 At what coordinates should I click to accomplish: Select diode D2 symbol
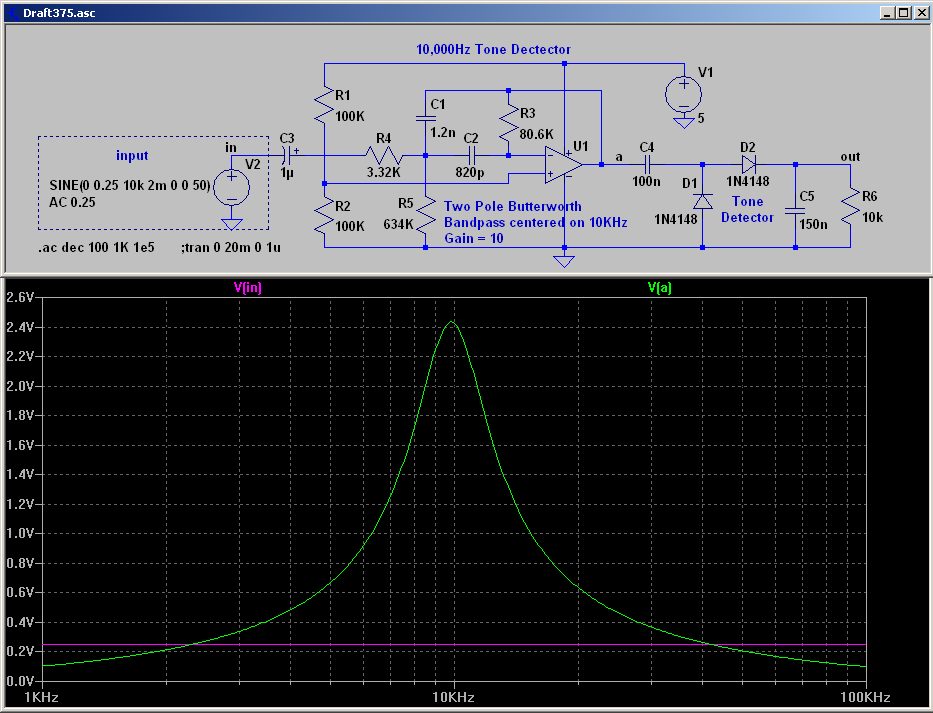pyautogui.click(x=749, y=164)
